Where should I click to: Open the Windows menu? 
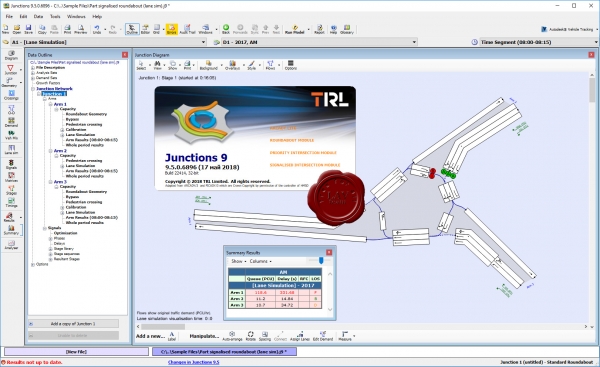(76, 16)
